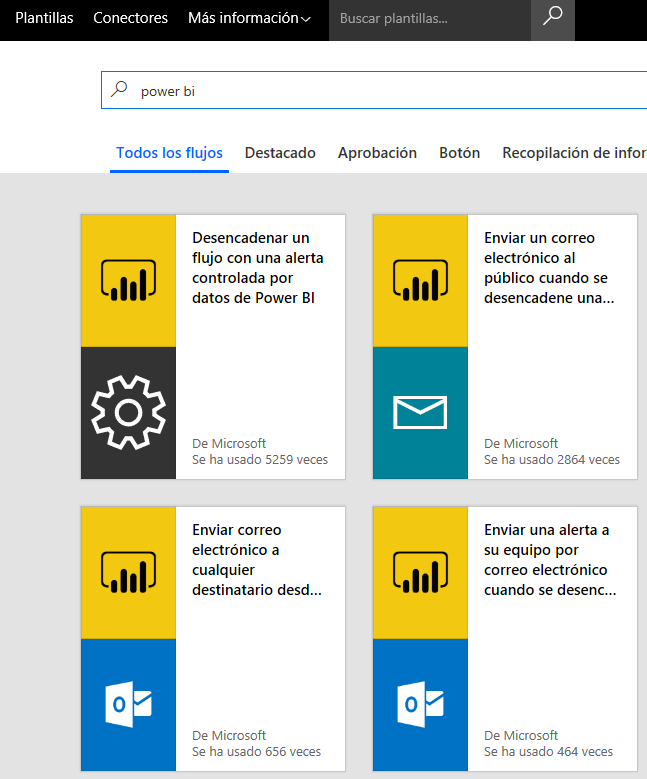Open the Conectores menu item
The height and width of the screenshot is (779, 647).
tap(131, 18)
